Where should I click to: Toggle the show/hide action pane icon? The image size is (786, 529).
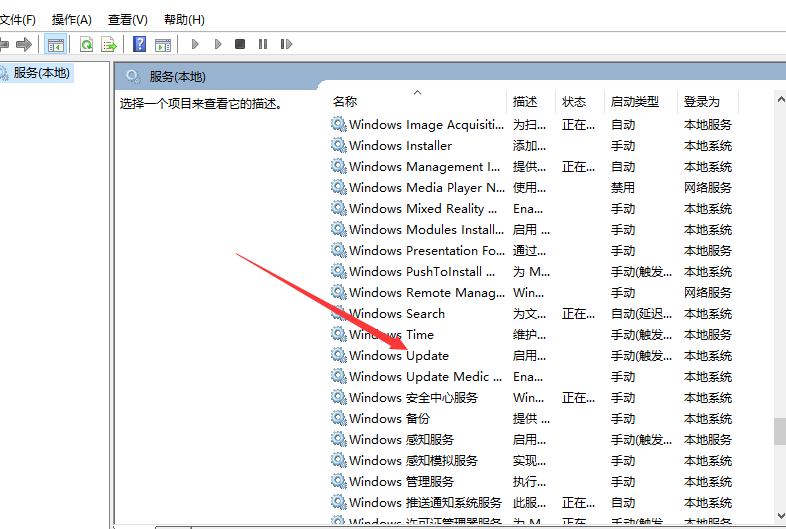(163, 45)
